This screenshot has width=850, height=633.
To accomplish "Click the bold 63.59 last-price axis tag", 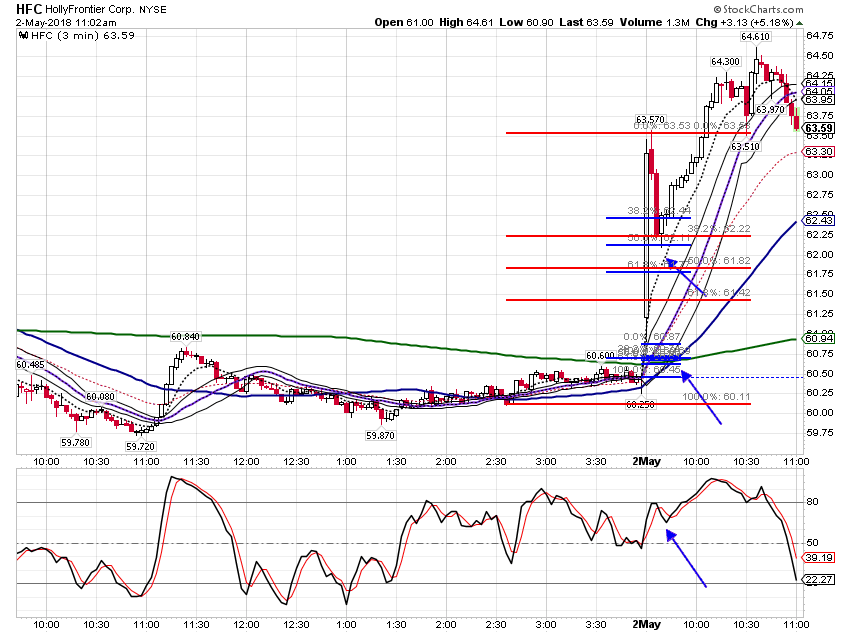I will 819,128.
